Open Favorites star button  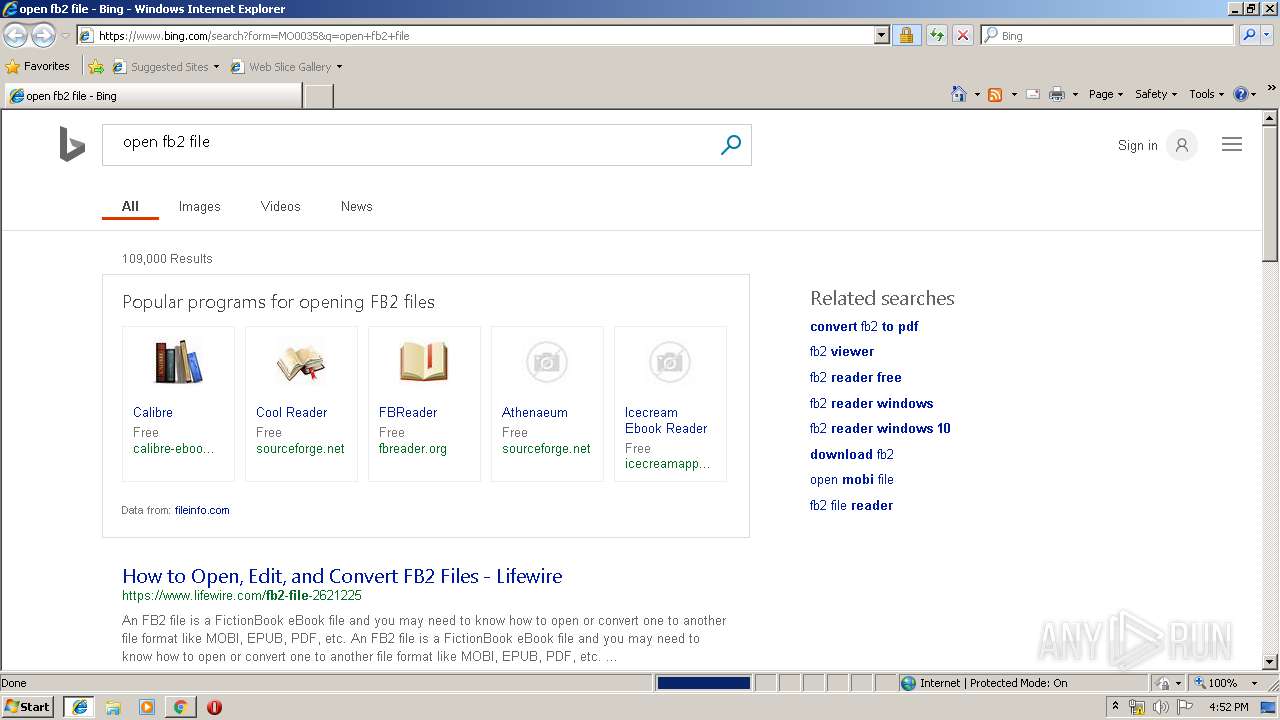pos(38,66)
